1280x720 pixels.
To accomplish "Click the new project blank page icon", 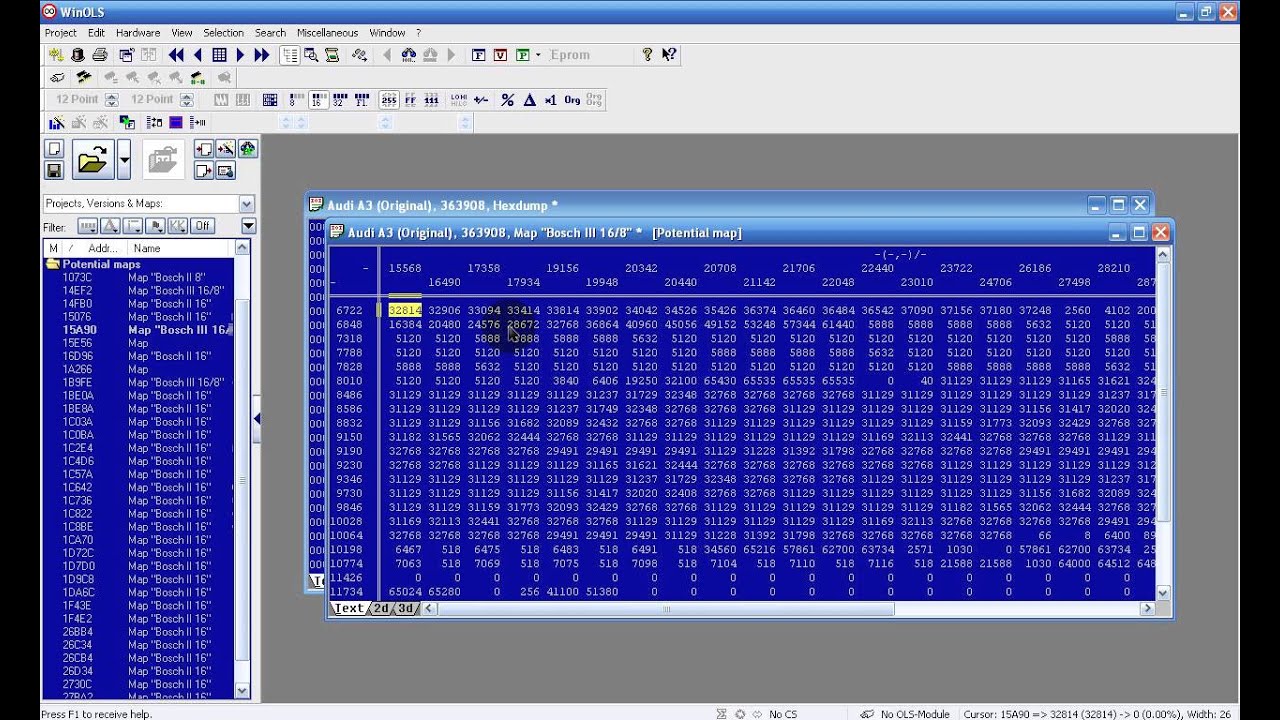I will click(x=54, y=148).
